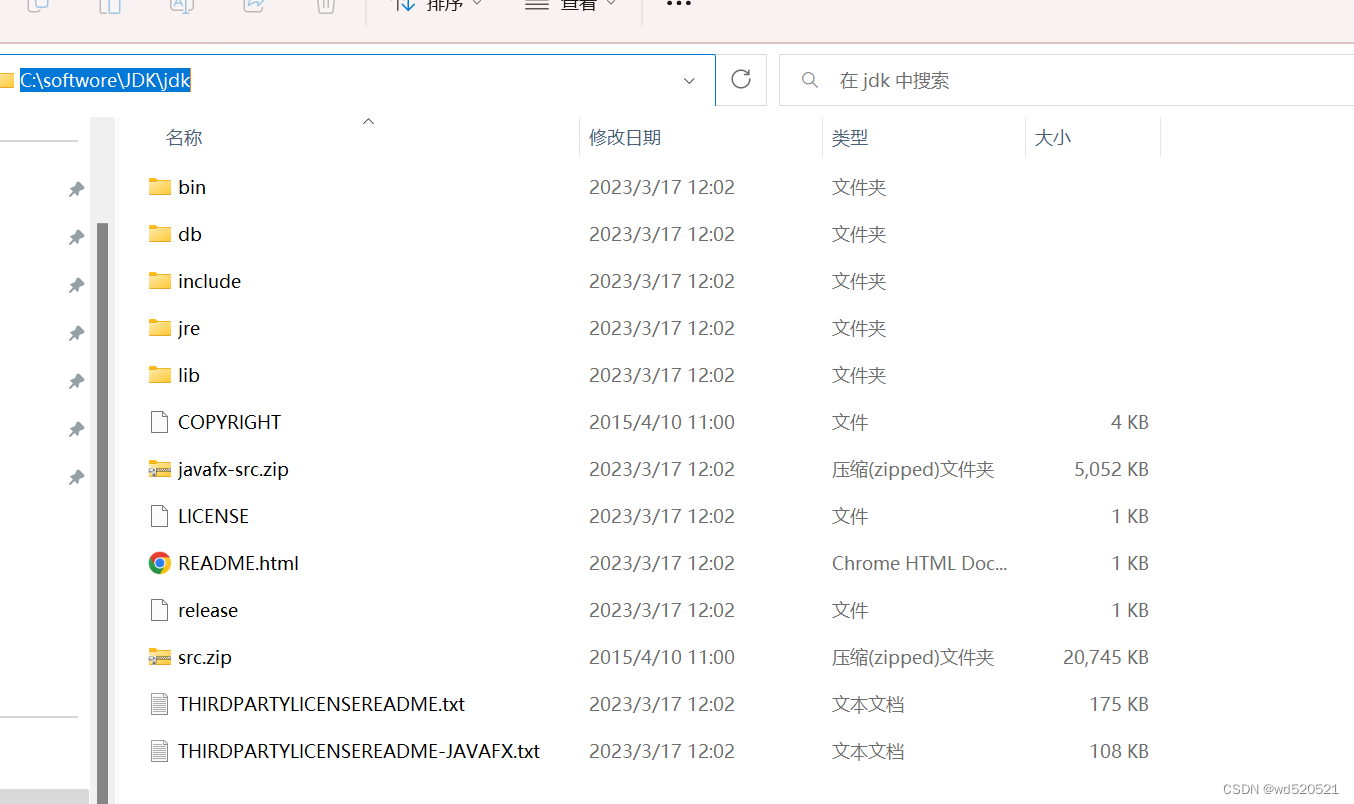Select the jre folder icon

160,328
